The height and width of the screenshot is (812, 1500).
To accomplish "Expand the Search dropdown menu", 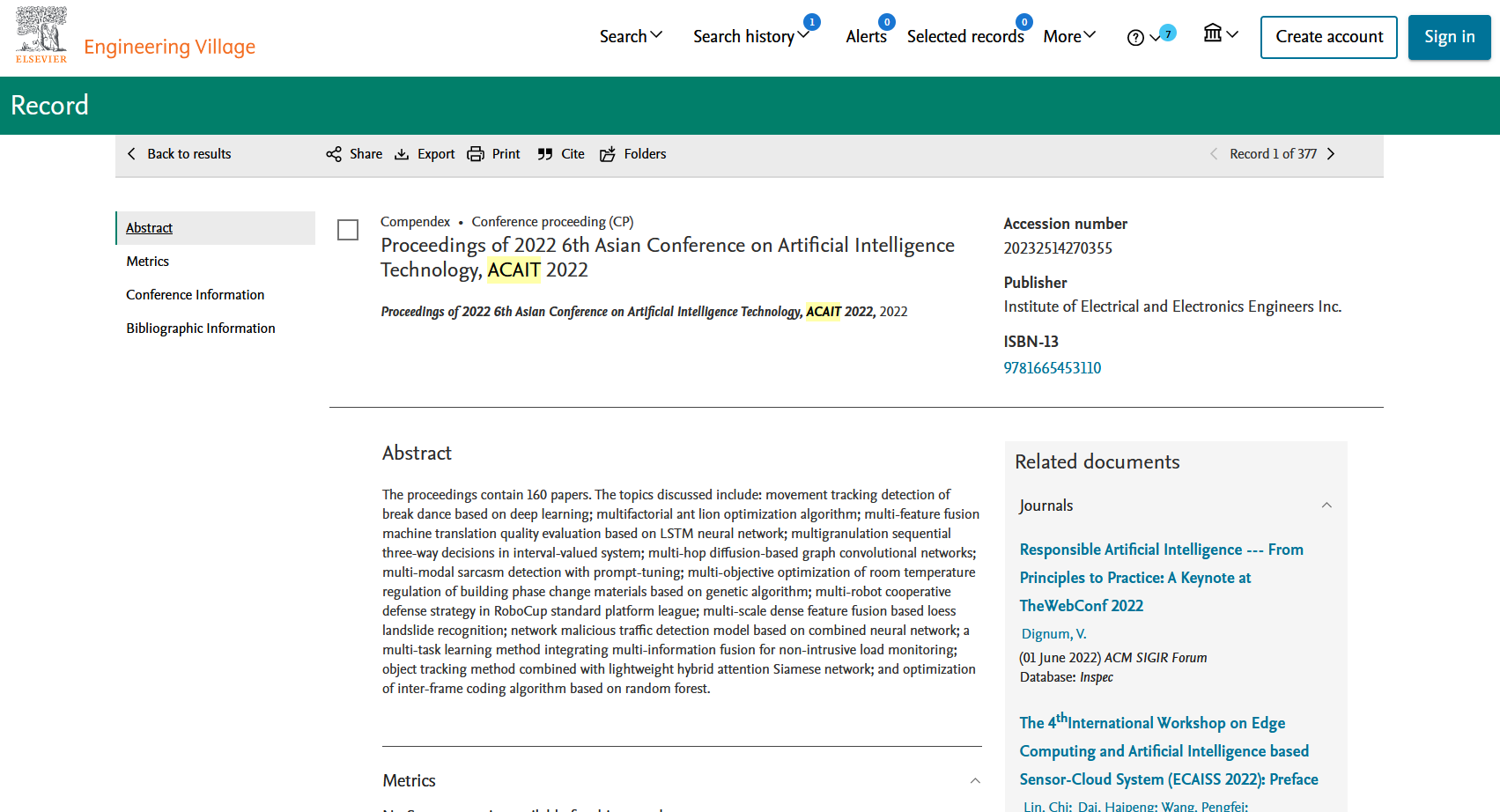I will pos(631,36).
